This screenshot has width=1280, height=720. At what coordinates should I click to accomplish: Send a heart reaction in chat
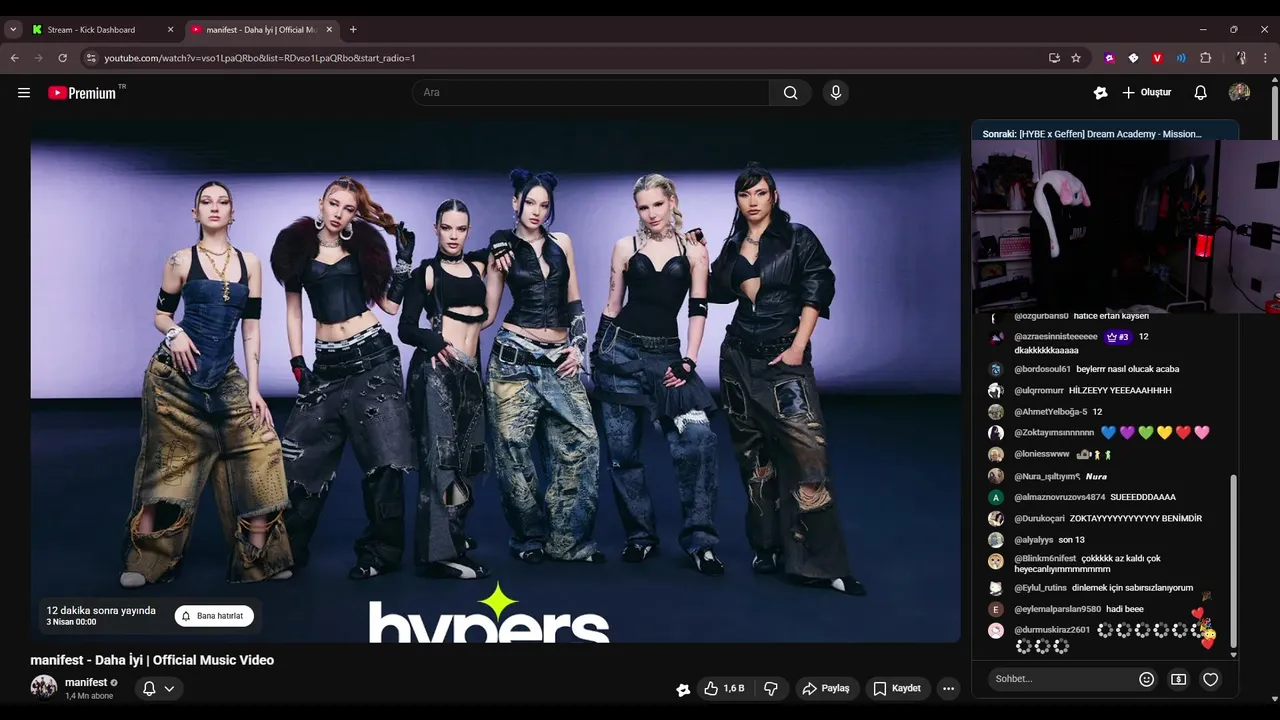tap(1211, 679)
